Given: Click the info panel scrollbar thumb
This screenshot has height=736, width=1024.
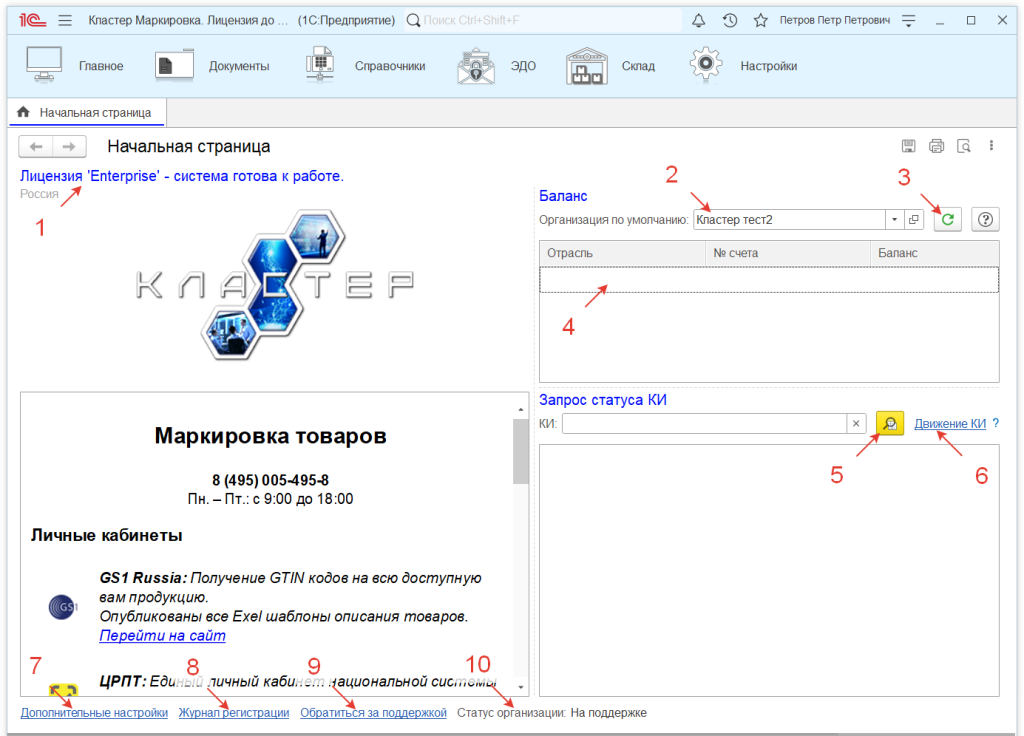Looking at the screenshot, I should (x=520, y=451).
